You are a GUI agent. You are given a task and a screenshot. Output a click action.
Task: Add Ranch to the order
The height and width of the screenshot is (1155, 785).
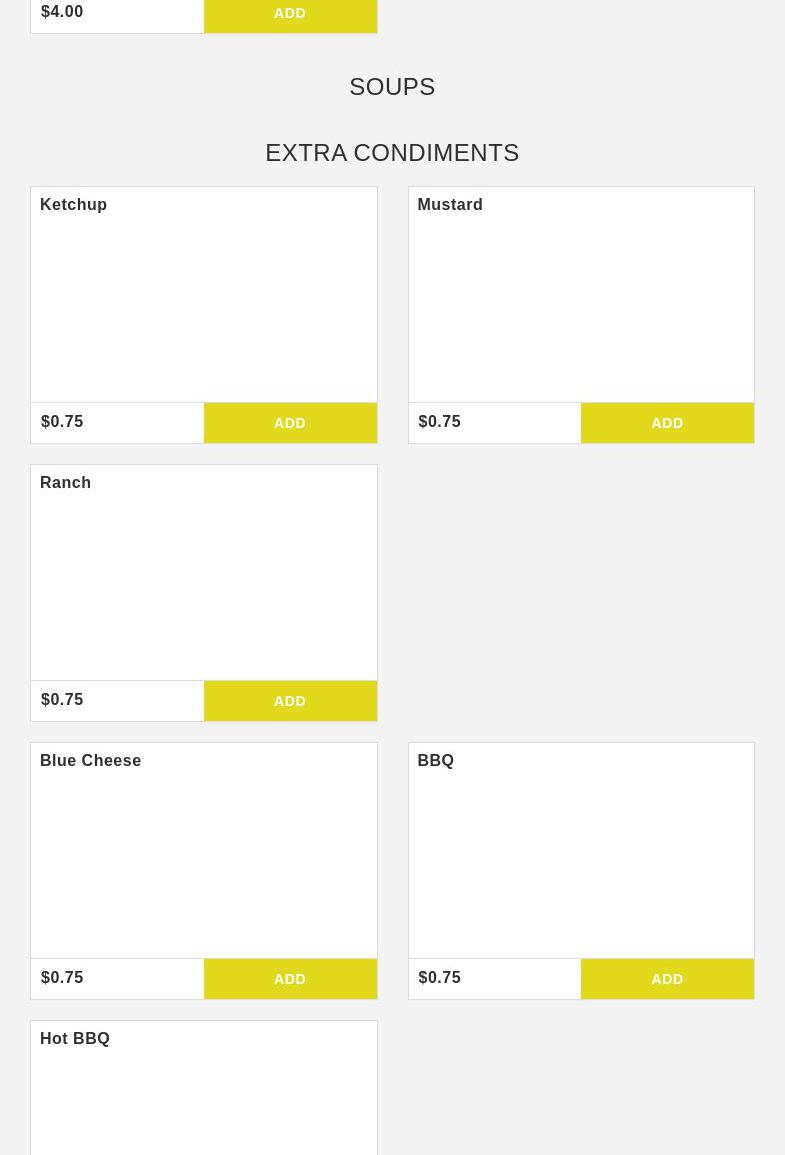click(290, 701)
